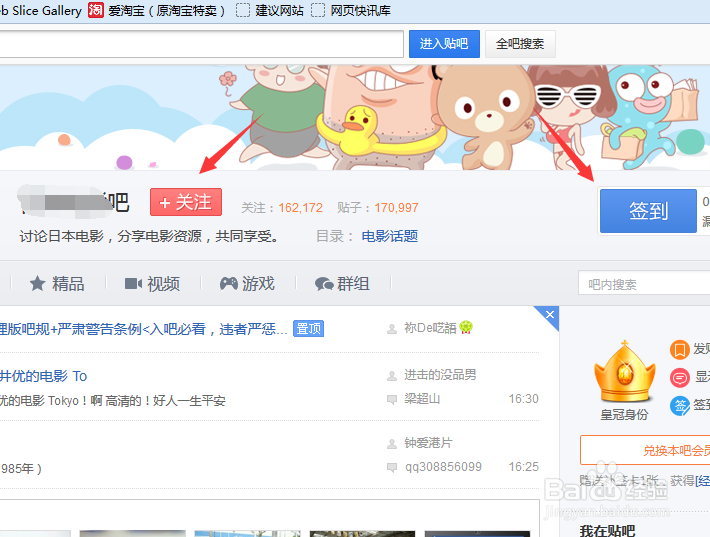This screenshot has width=710, height=537.
Task: Click the dashed icon before 建议网站
Action: [x=243, y=10]
